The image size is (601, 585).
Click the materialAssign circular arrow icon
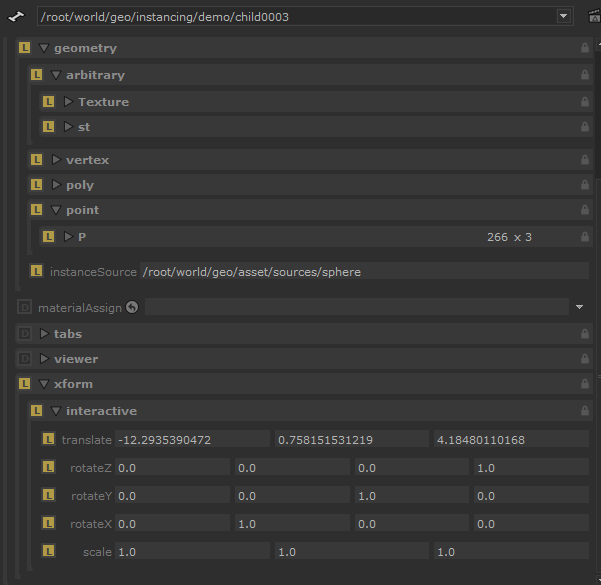point(132,307)
